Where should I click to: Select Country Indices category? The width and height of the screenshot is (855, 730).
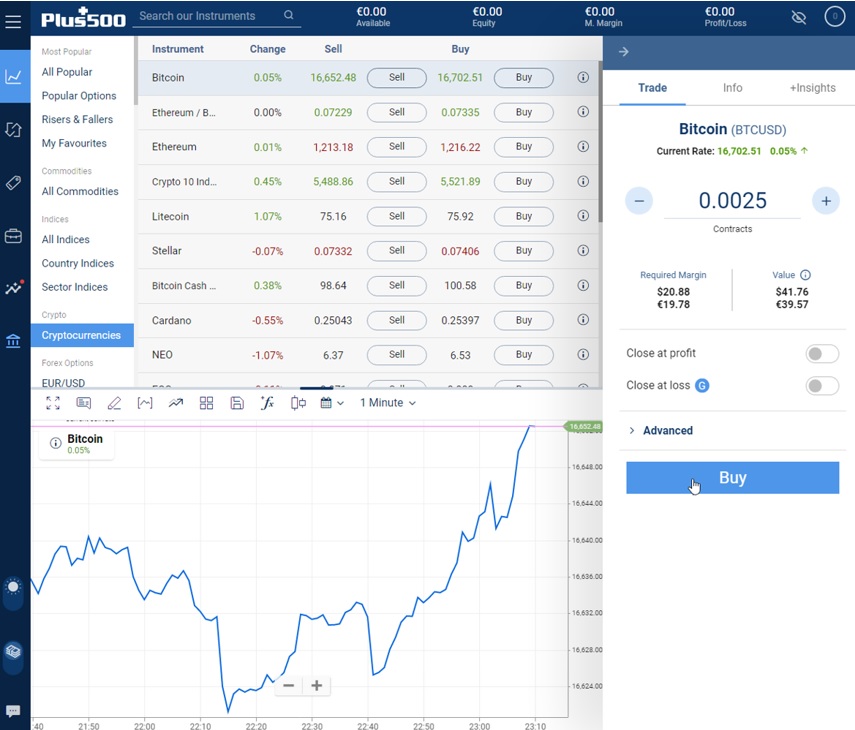coord(78,263)
